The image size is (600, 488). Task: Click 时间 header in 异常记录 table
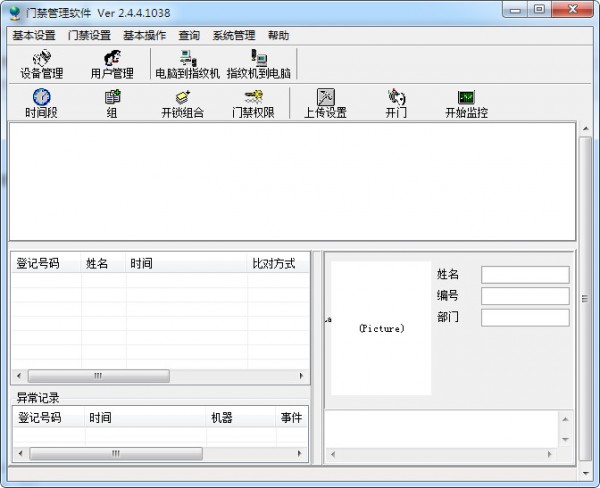point(145,418)
